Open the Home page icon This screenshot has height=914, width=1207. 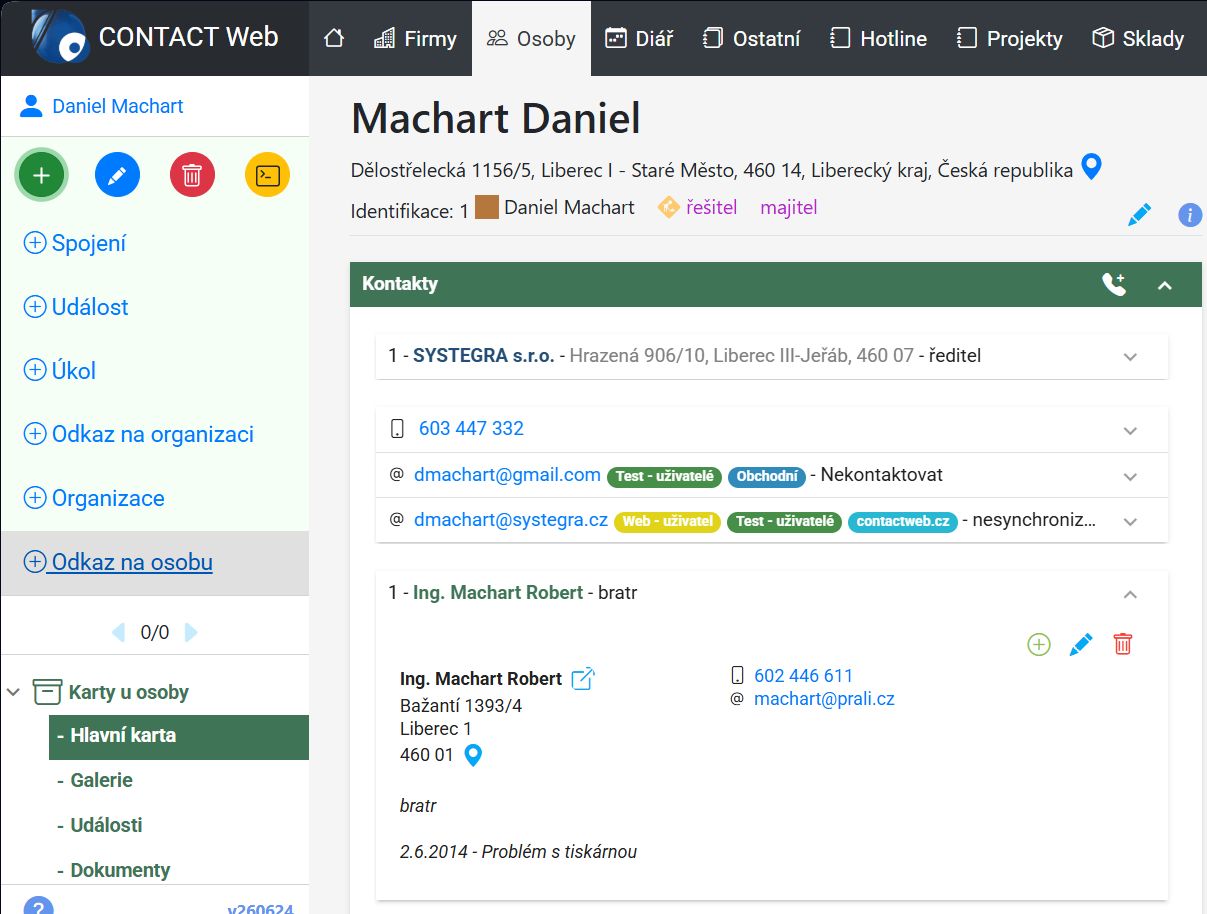coord(334,38)
